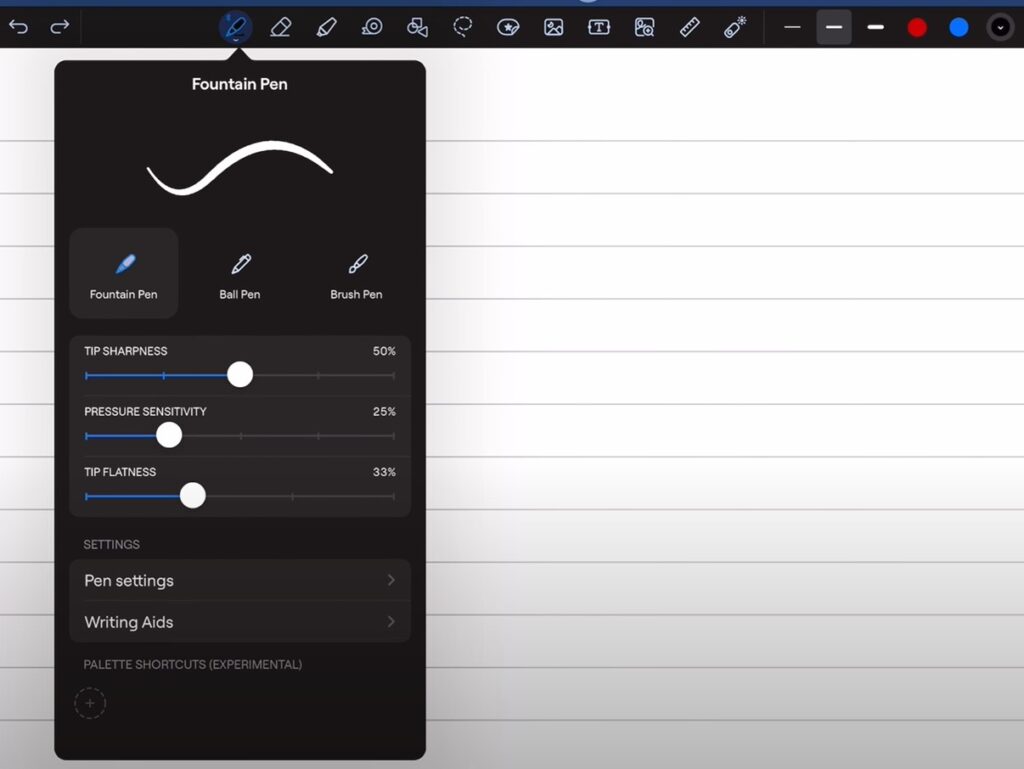Select the Text tool

598,27
